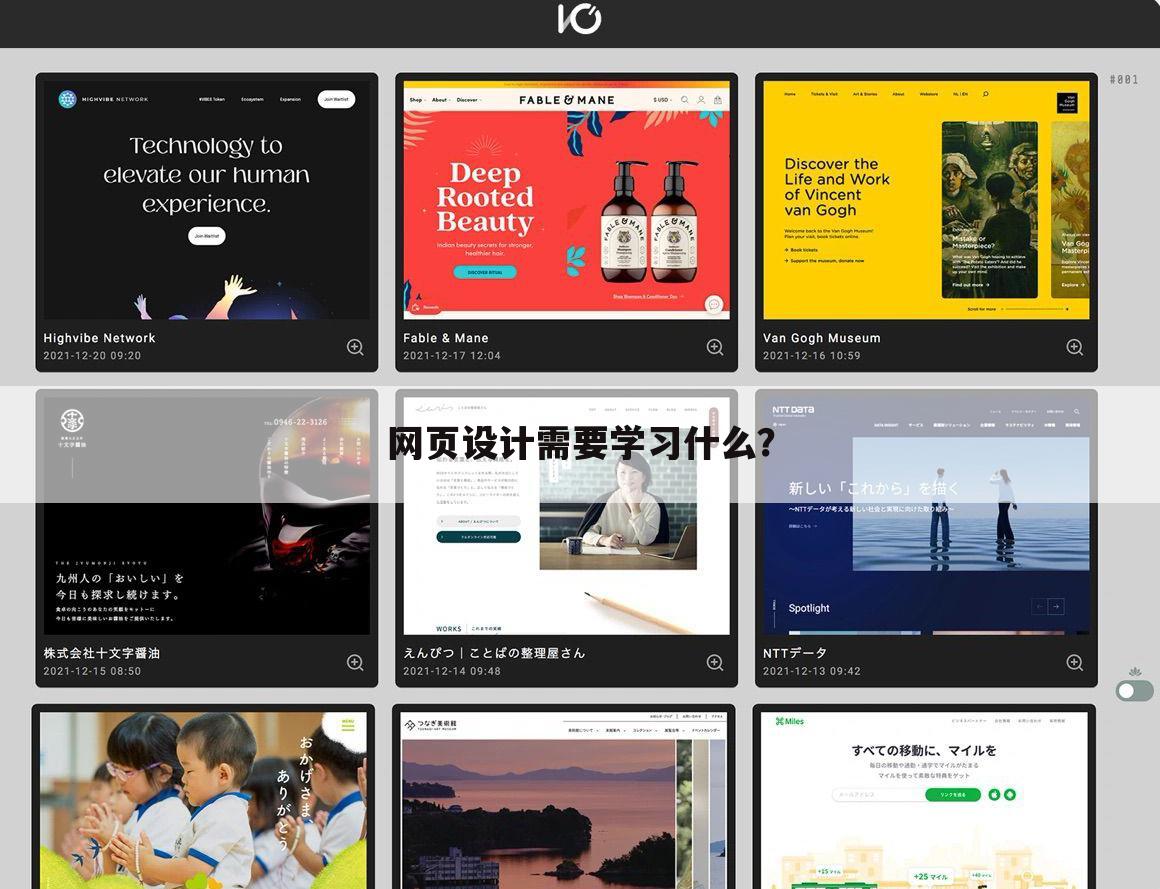Viewport: 1160px width, 889px height.
Task: Click the date 2021-12-17 12:04
Action: (451, 356)
